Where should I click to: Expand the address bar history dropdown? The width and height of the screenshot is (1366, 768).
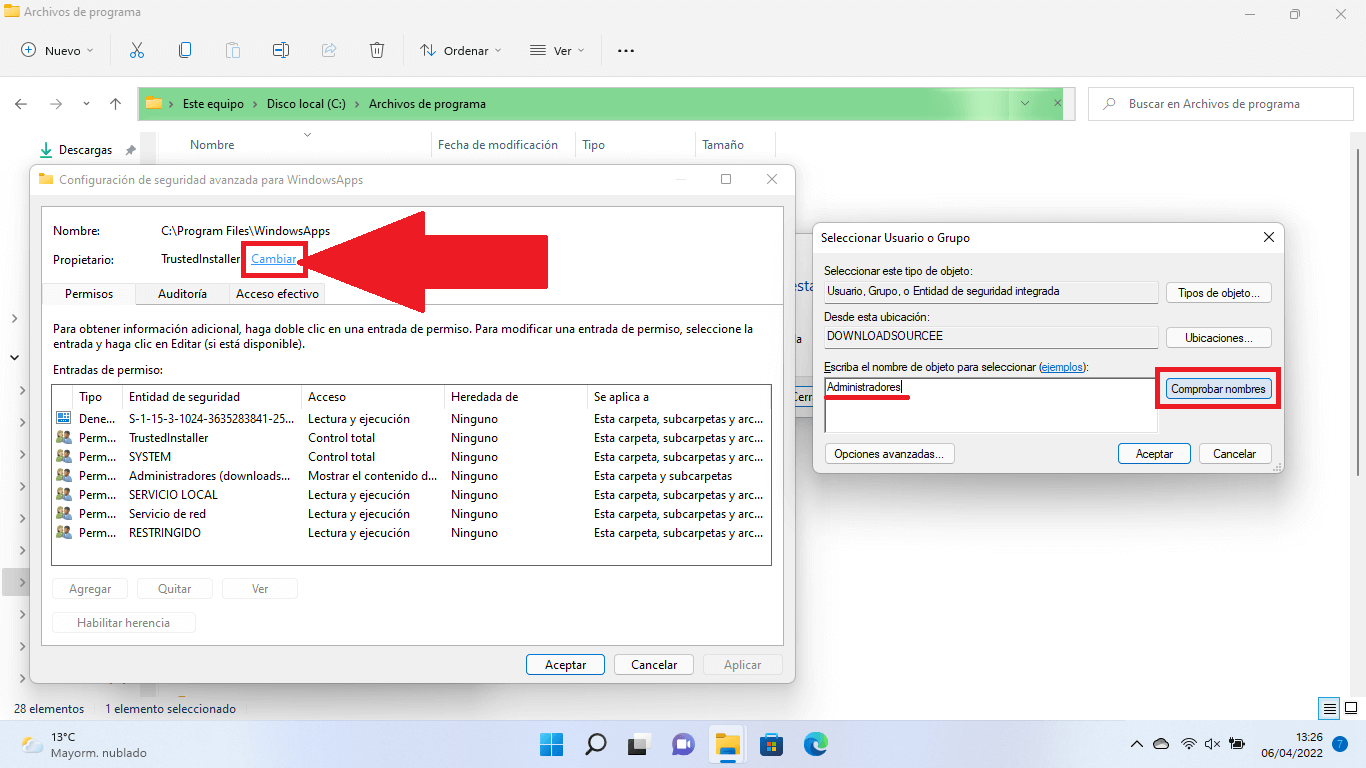click(x=1025, y=103)
